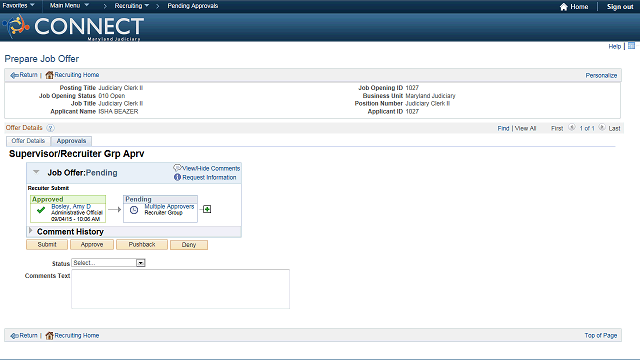The height and width of the screenshot is (360, 640).
Task: Click the View/Hide Comments speech bubble icon
Action: tap(177, 167)
